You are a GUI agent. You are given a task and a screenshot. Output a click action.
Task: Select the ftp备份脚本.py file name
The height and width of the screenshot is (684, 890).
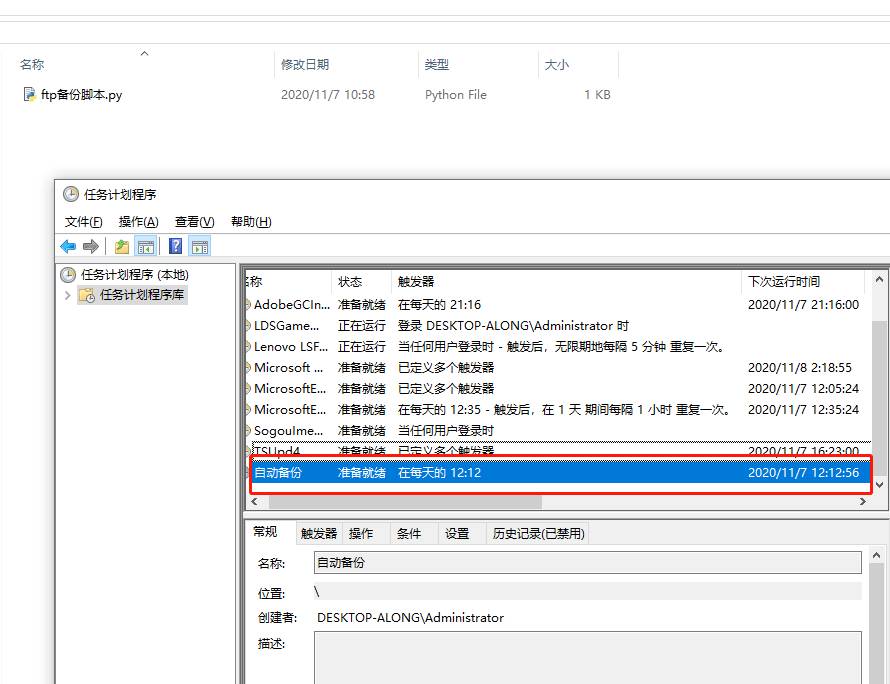pyautogui.click(x=82, y=95)
